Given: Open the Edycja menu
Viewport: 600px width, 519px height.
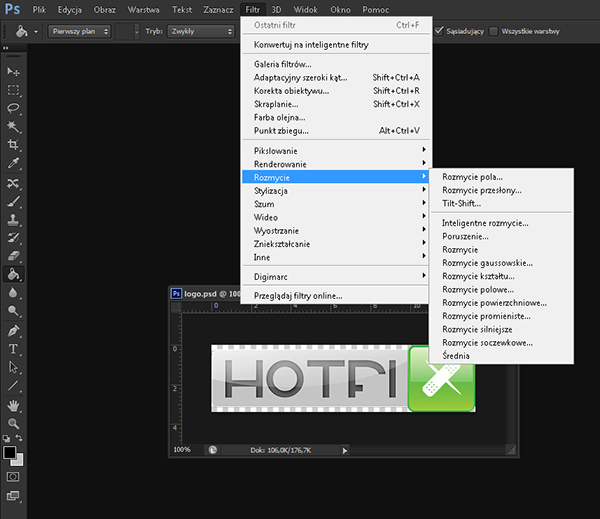Looking at the screenshot, I should (x=70, y=10).
